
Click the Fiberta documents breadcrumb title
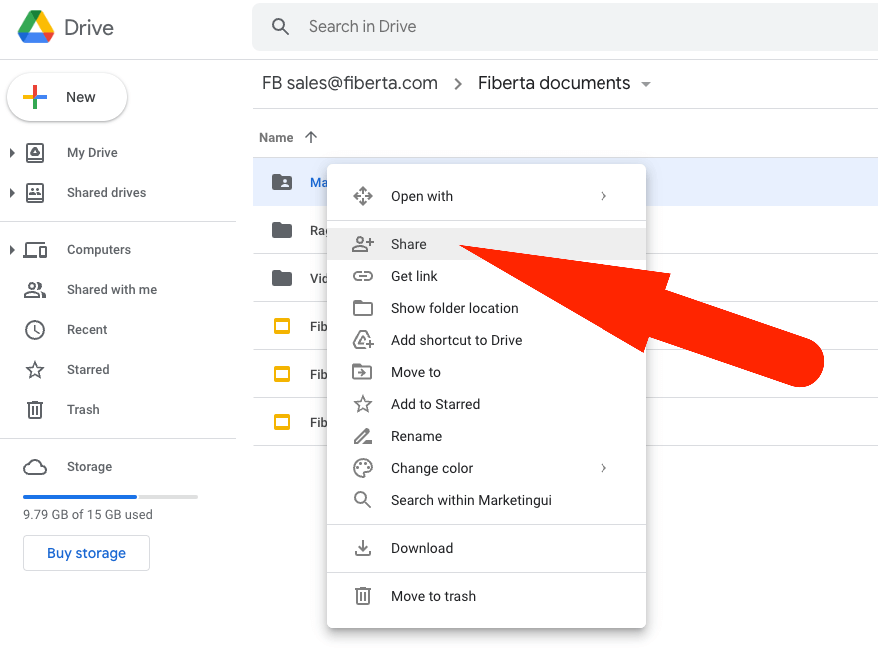[554, 83]
